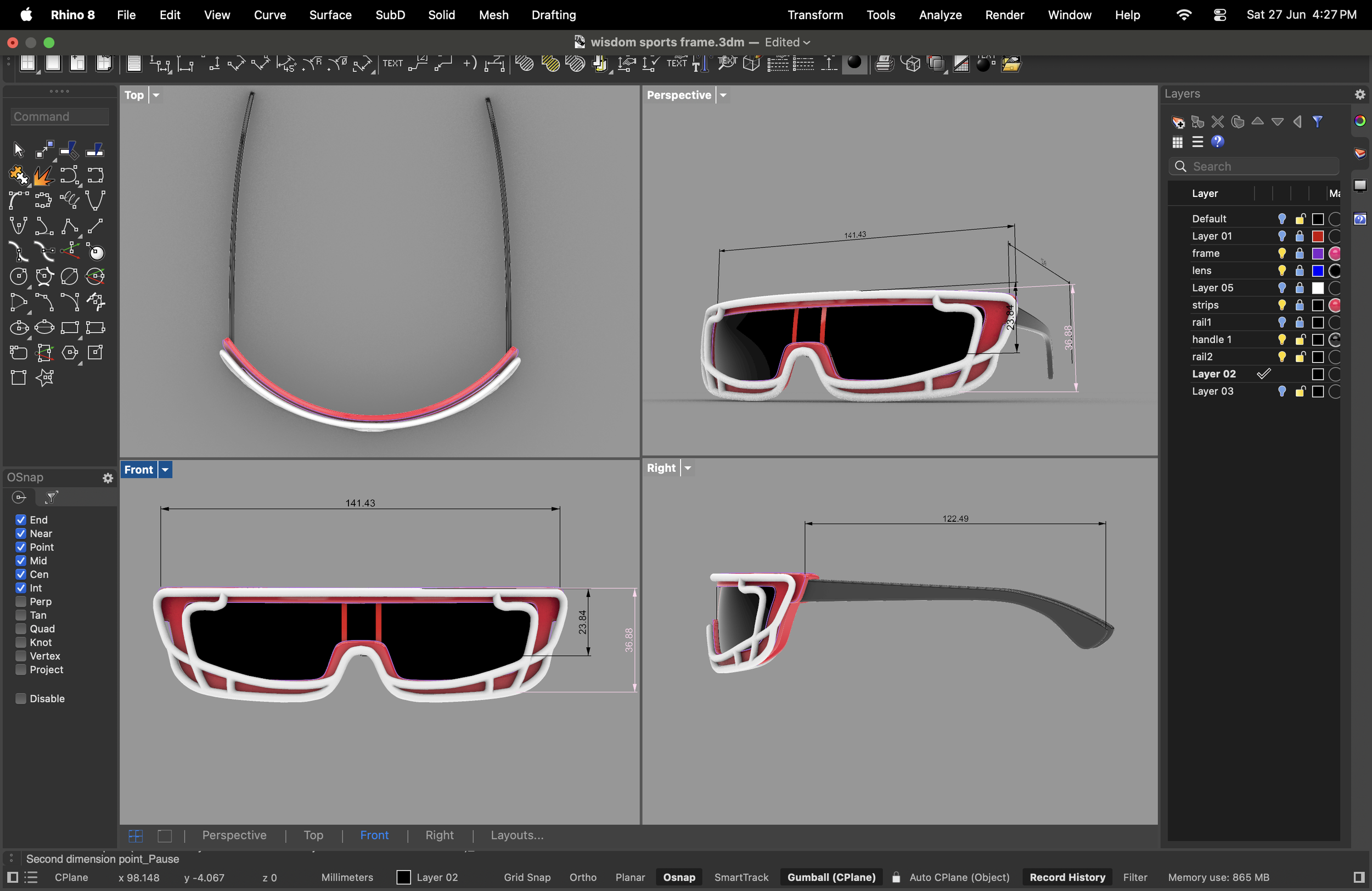Open Layers panel gear settings
This screenshot has width=1372, height=891.
coord(1360,94)
